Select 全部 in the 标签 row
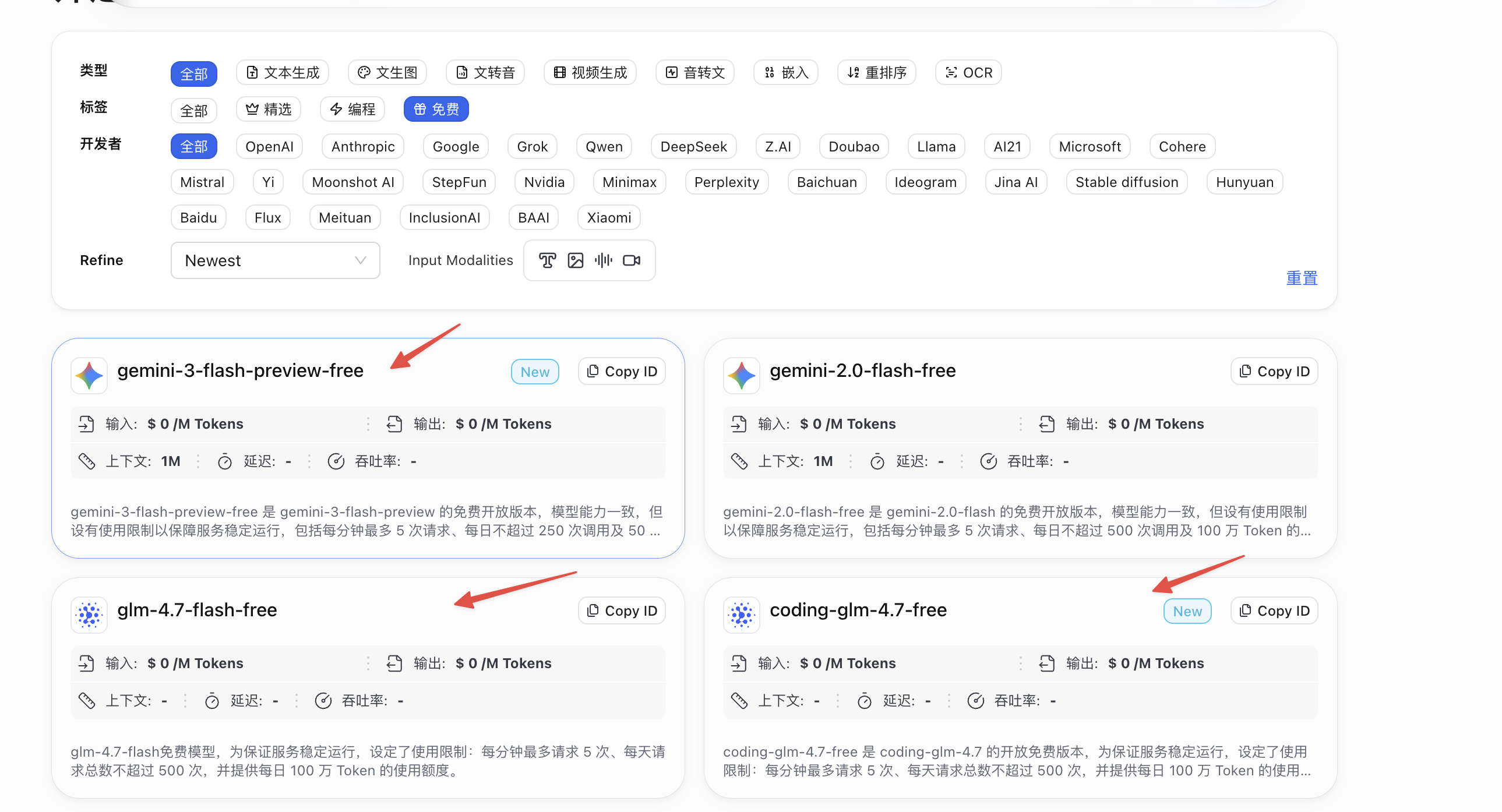1502x812 pixels. point(193,110)
